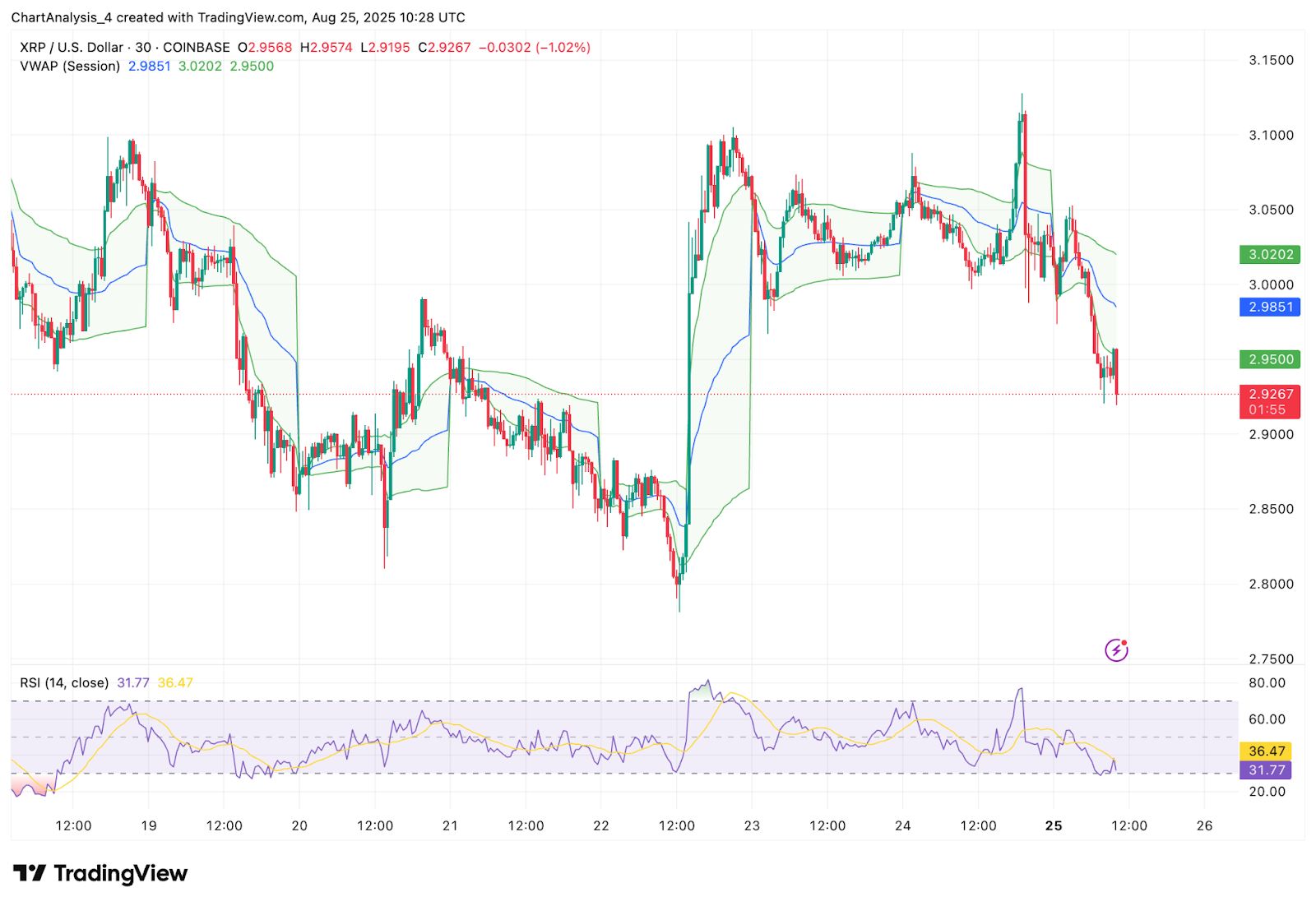Click the date 23 on time axis
The image size is (1316, 906).
[x=752, y=825]
